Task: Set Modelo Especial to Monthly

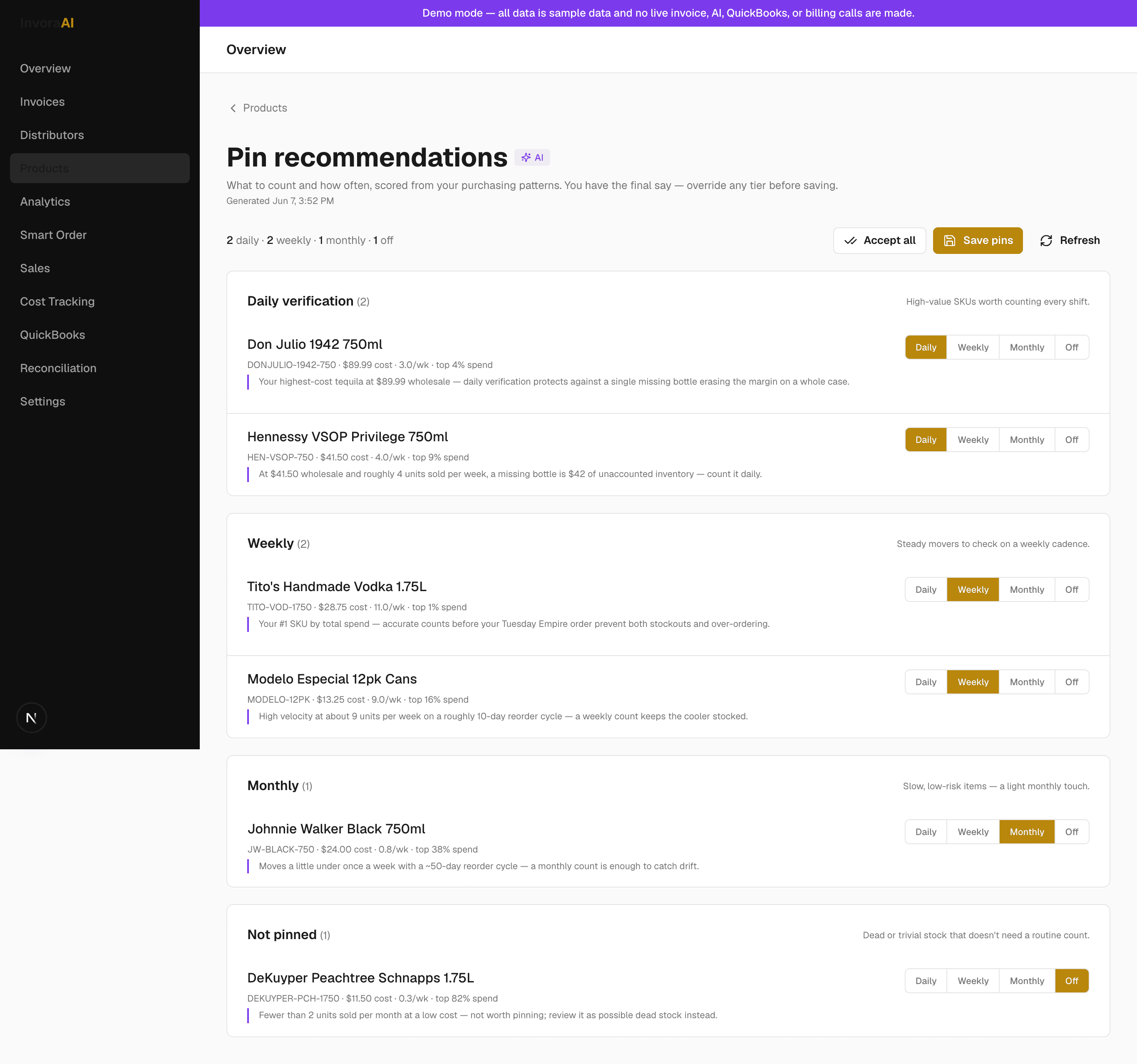Action: pos(1027,682)
